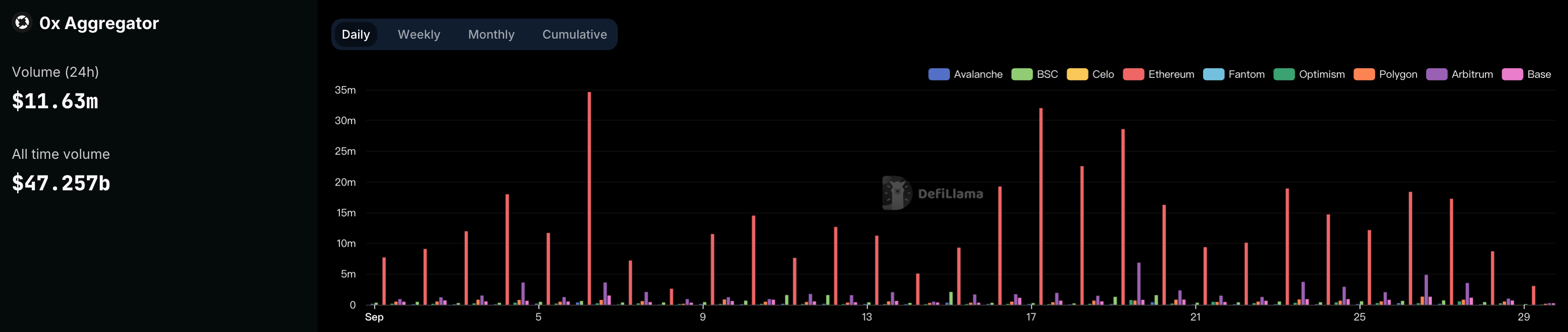Click the Ethereum bar at Sep 17
Viewport: 1568px width, 332px height.
(x=1041, y=207)
